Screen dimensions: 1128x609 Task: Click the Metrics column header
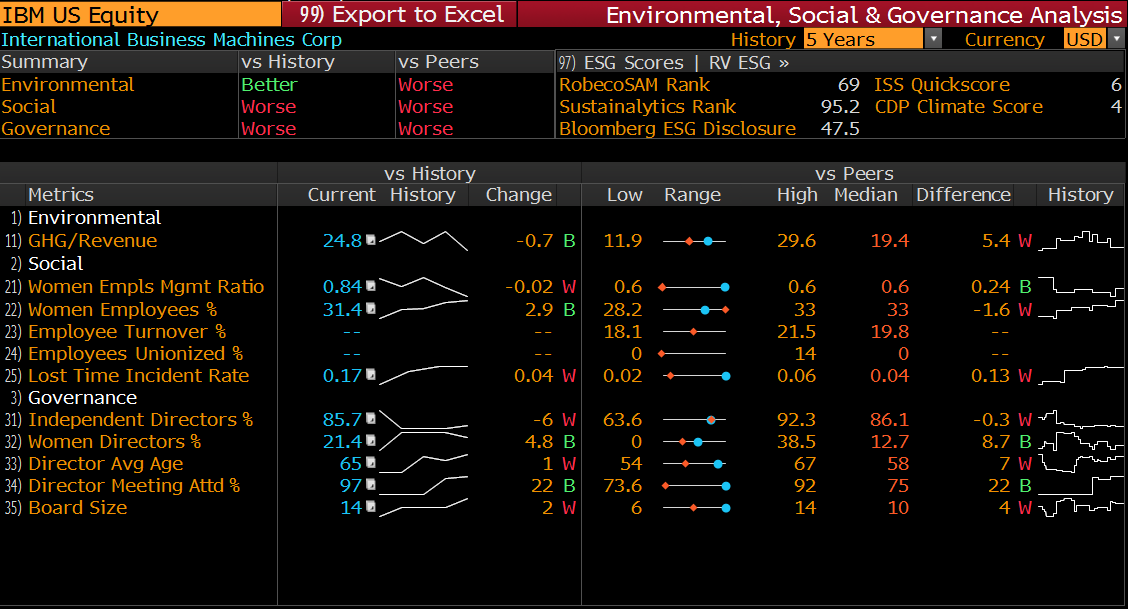click(60, 194)
